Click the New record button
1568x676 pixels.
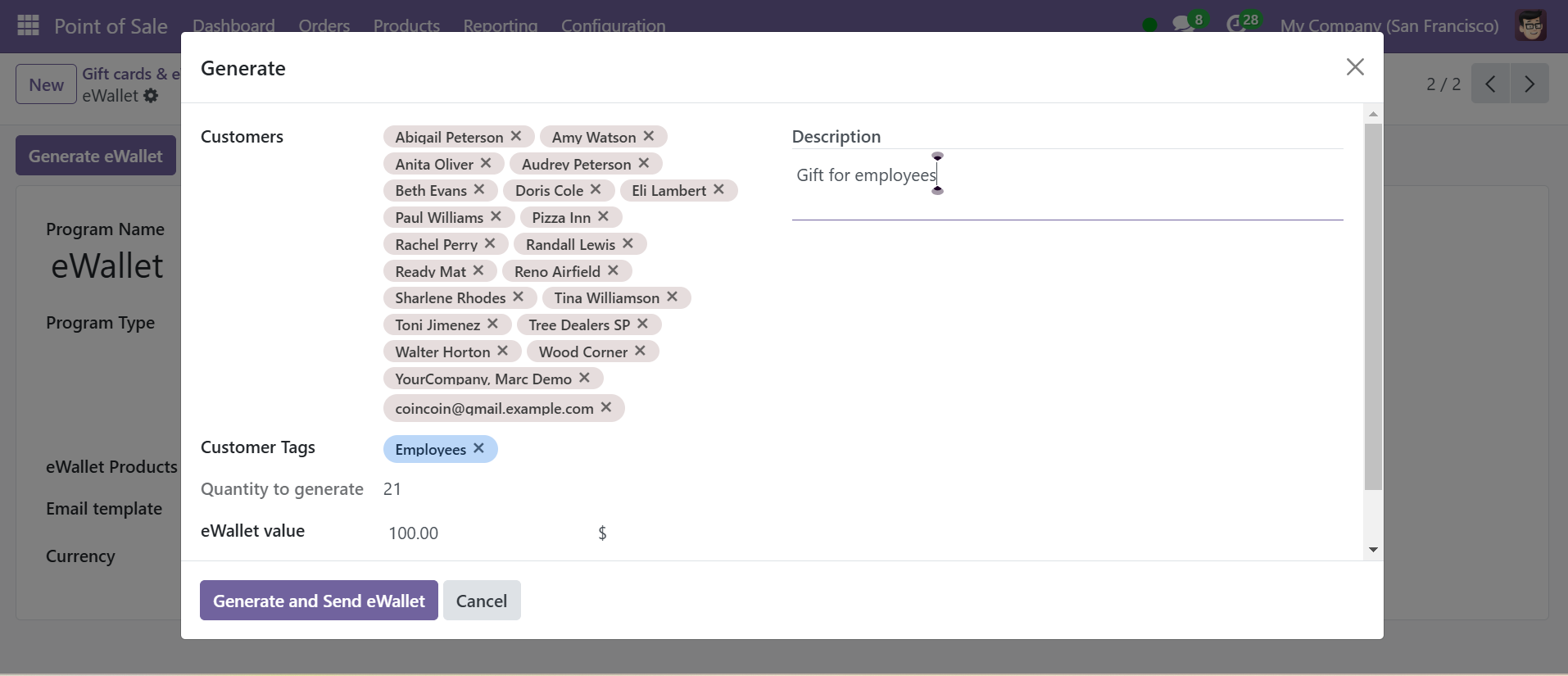[x=46, y=84]
